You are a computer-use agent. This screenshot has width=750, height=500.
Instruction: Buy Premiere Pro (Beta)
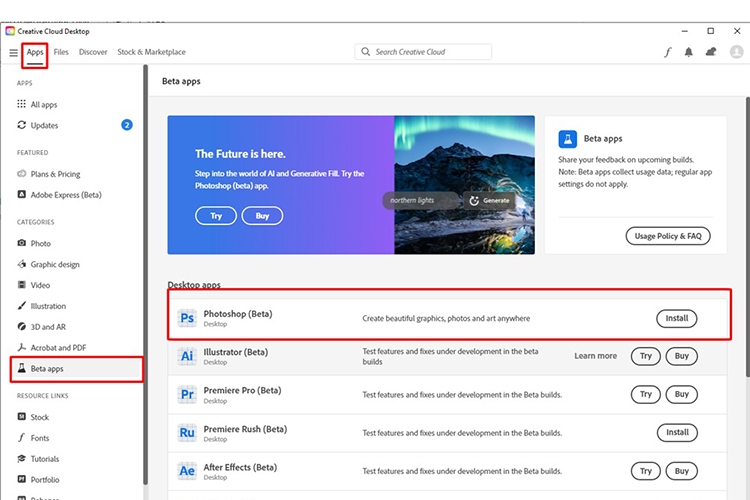coord(682,394)
